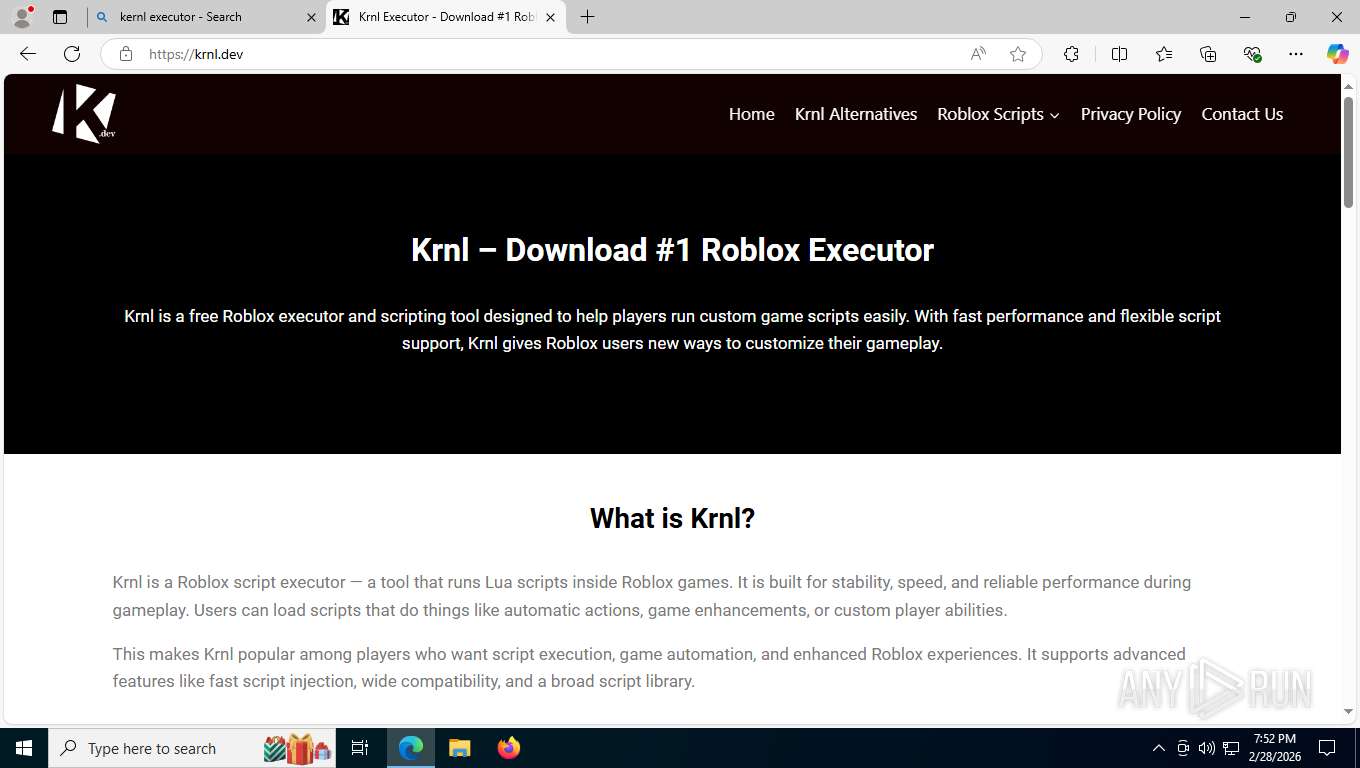Click heading 'What is Krnl?'

672,518
